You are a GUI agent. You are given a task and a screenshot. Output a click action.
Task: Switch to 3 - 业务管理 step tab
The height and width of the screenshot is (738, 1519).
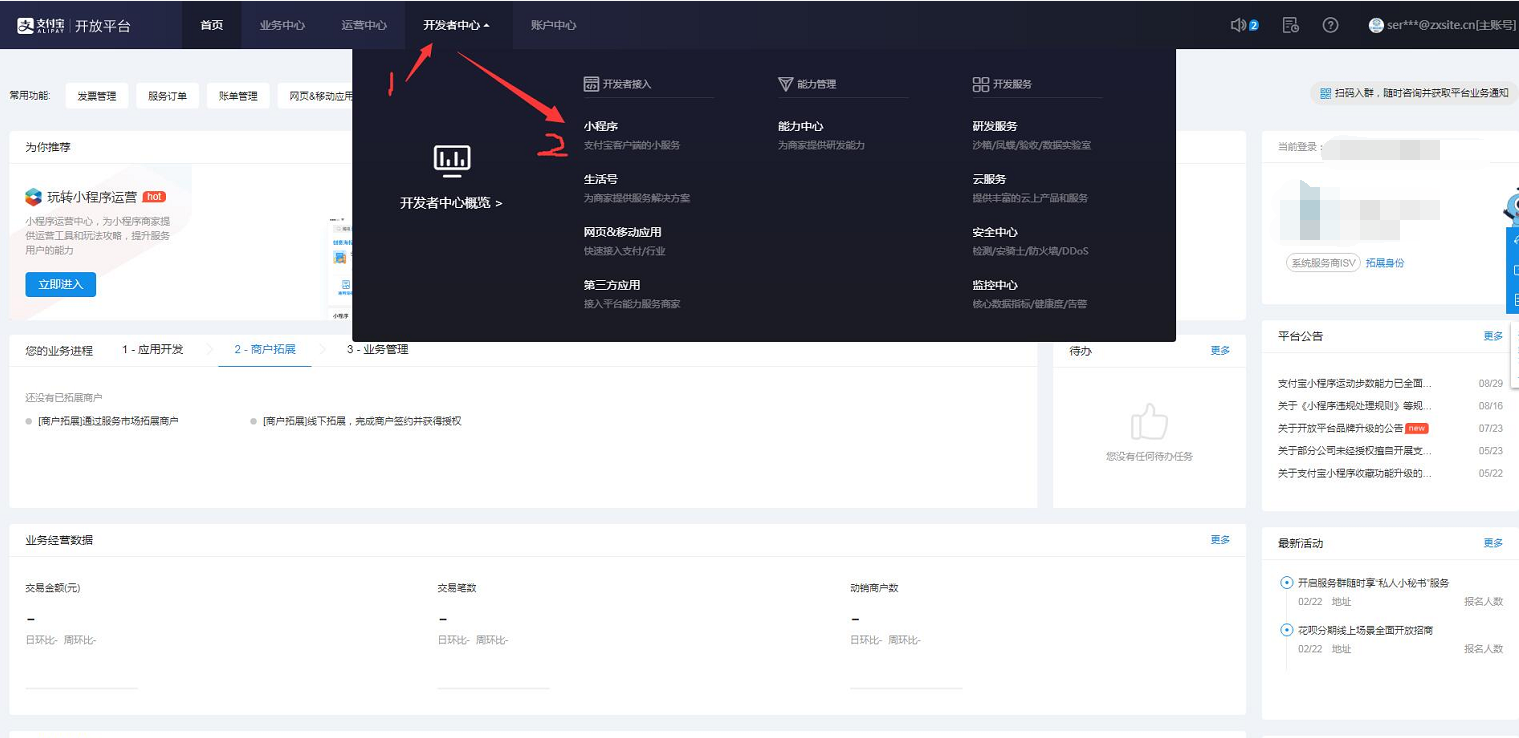point(378,350)
